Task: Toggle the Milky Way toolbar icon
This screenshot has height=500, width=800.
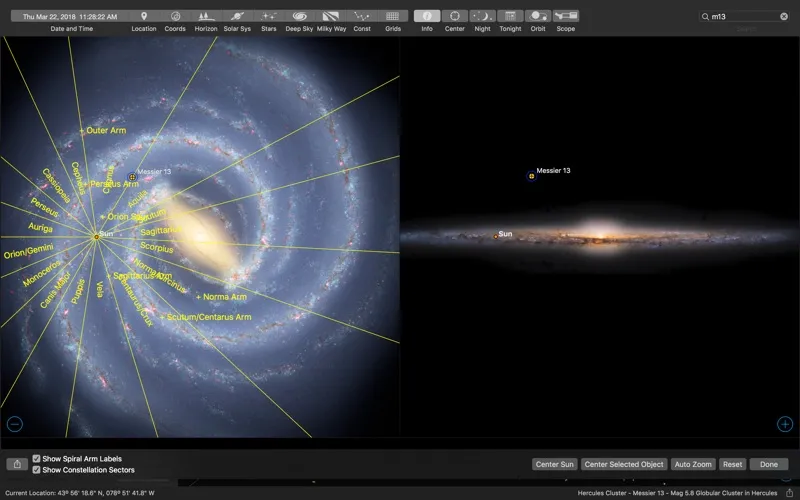Action: 332,17
